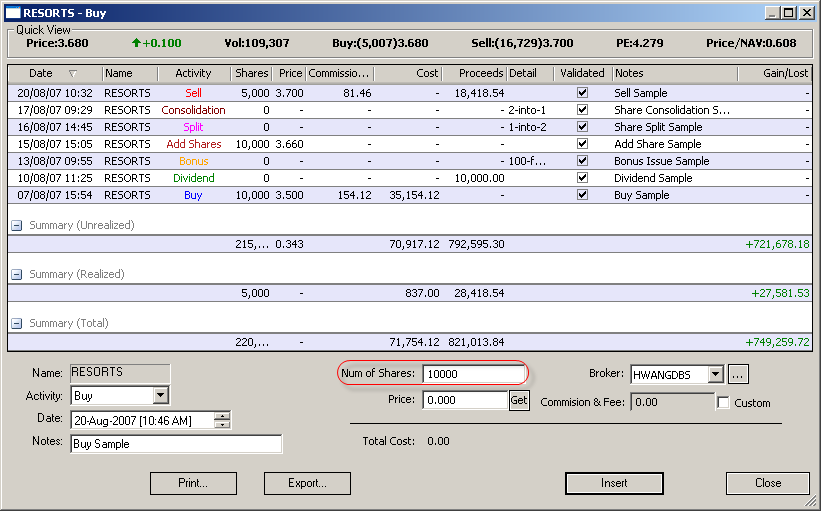The height and width of the screenshot is (511, 821).
Task: Open the Activity dropdown
Action: point(161,396)
